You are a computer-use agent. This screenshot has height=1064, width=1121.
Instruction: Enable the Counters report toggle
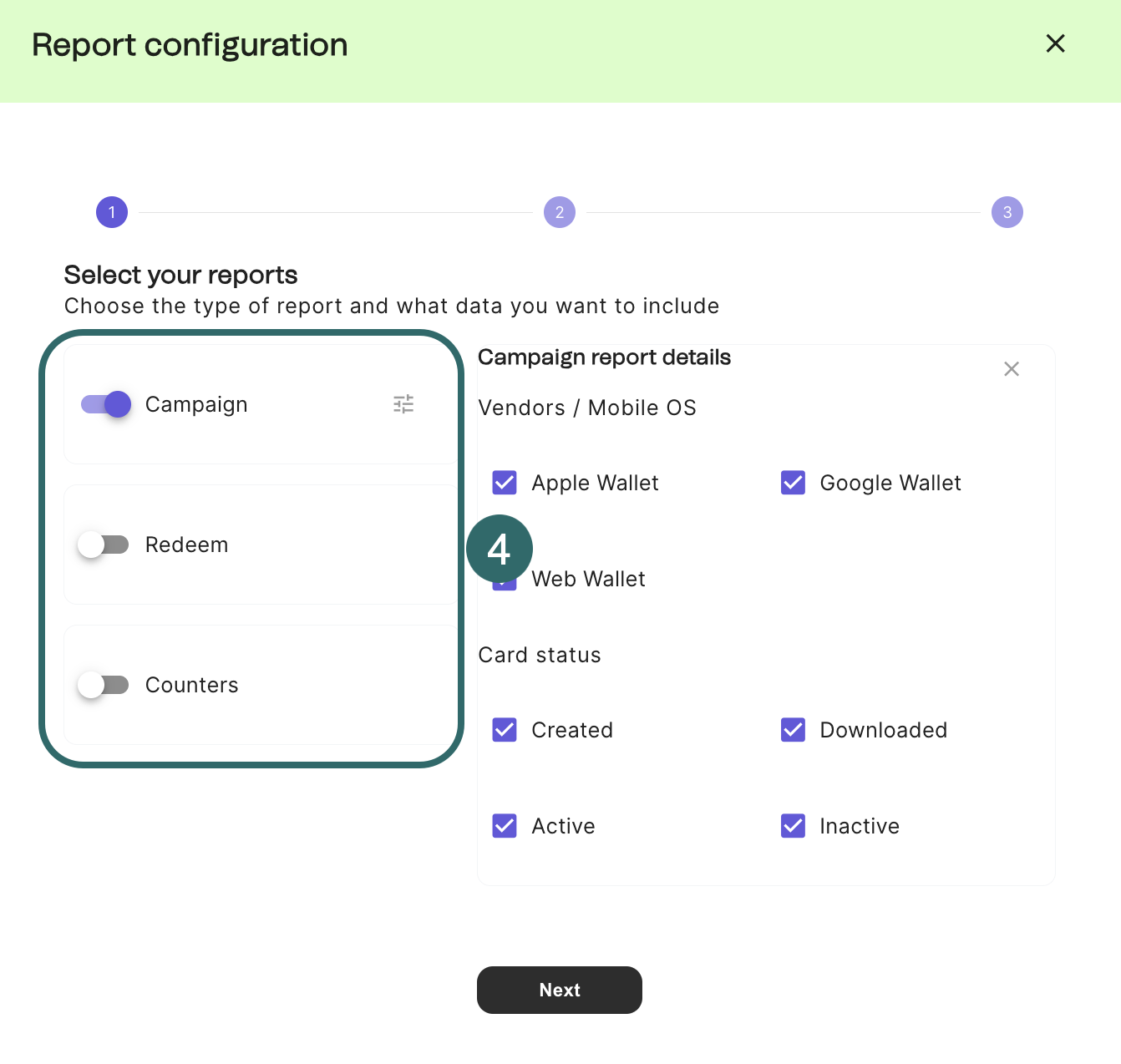pyautogui.click(x=104, y=684)
